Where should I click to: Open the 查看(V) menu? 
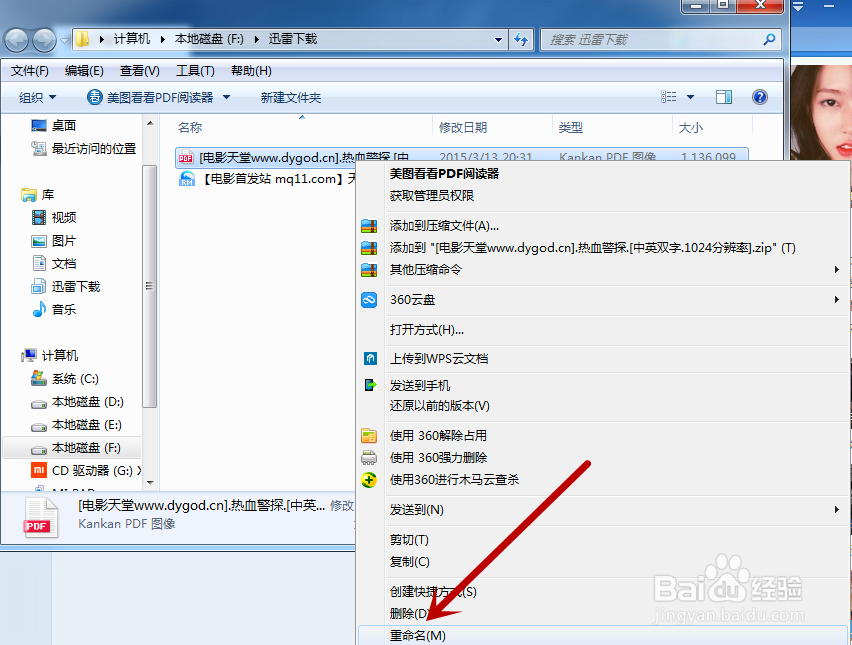click(x=140, y=71)
